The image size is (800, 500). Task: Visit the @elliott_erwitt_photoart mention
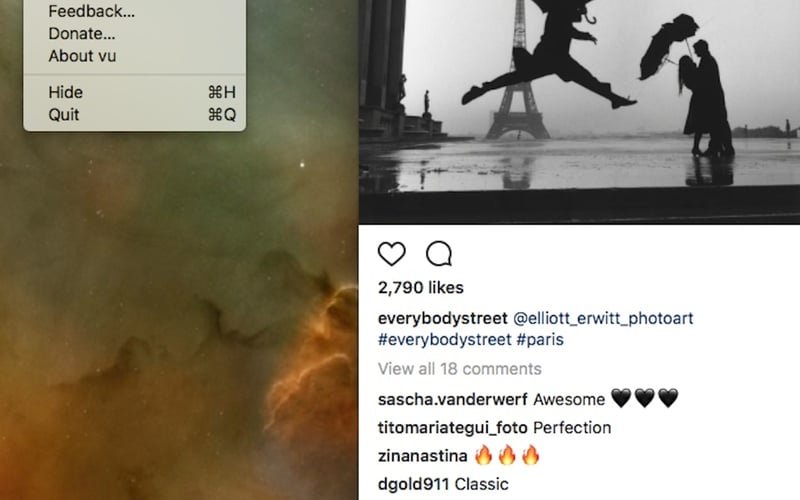tap(603, 318)
